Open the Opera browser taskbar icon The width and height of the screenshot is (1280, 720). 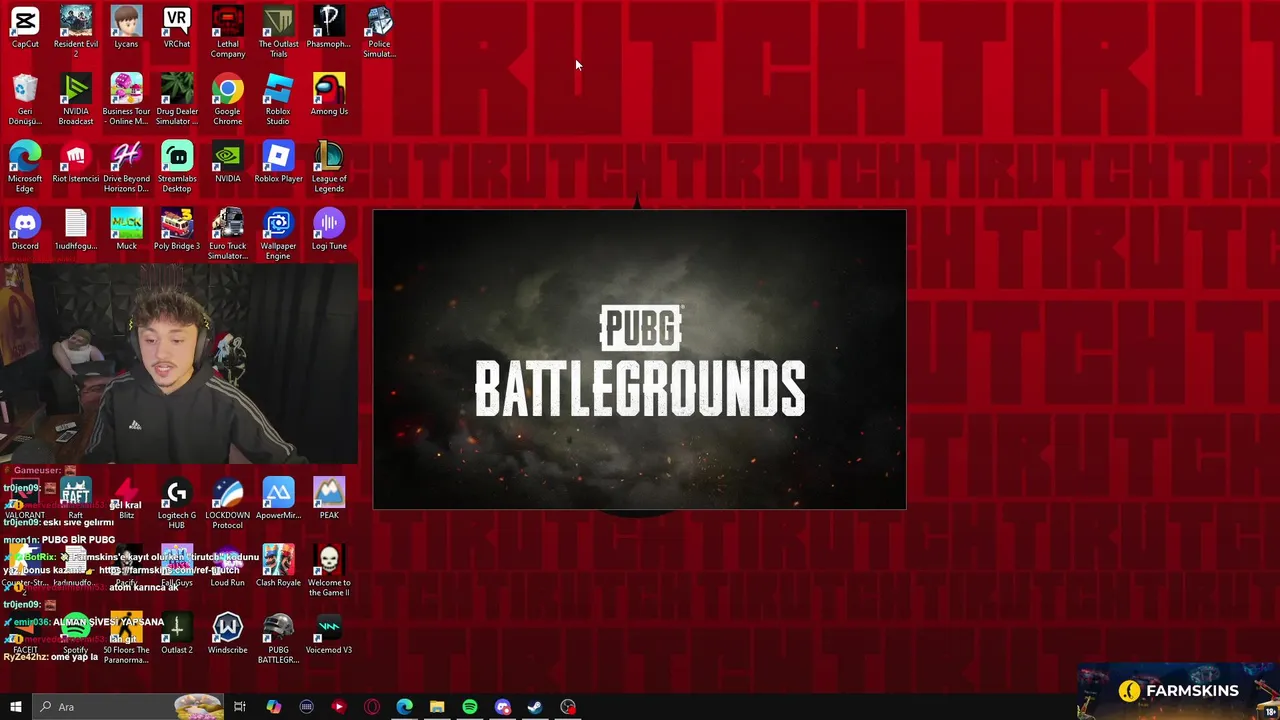point(372,707)
